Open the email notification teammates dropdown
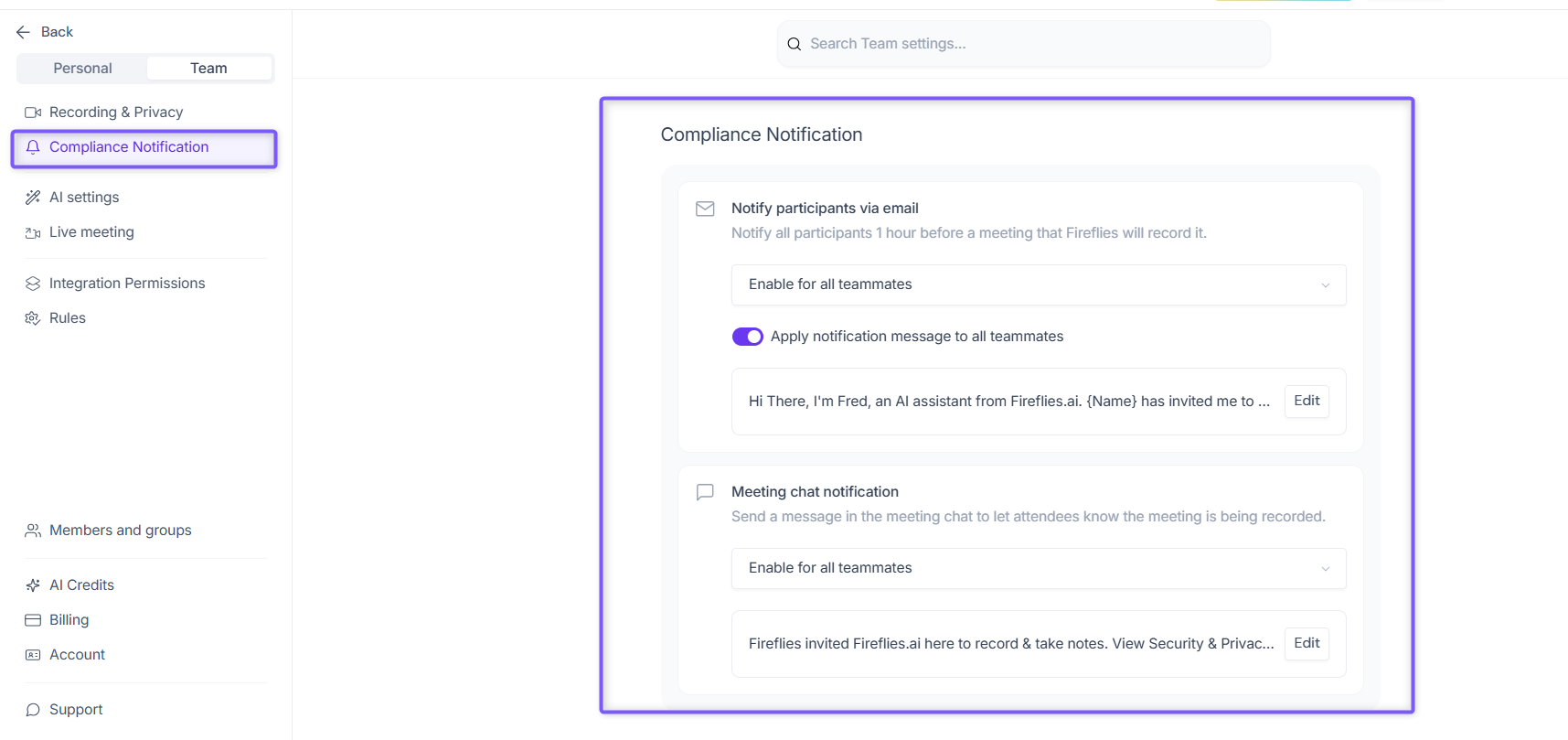The width and height of the screenshot is (1568, 740). coord(1039,284)
